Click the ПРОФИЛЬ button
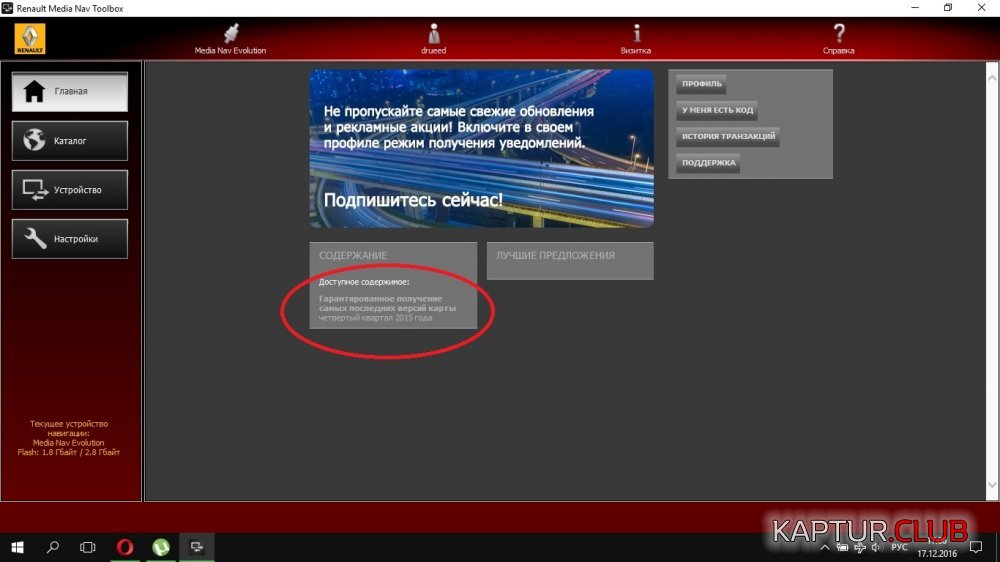 (701, 84)
